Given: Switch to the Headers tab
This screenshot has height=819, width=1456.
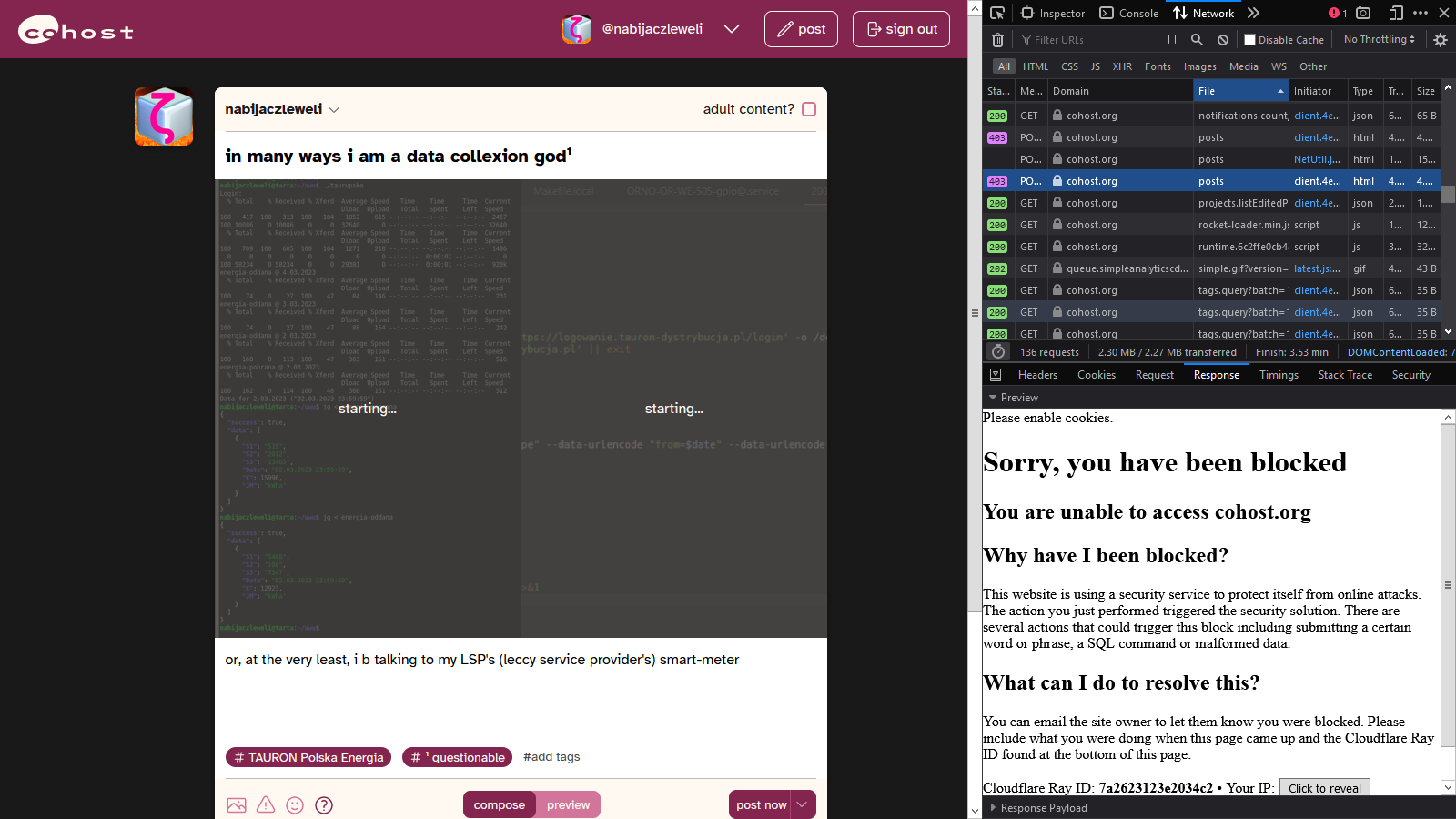Looking at the screenshot, I should click(1037, 375).
